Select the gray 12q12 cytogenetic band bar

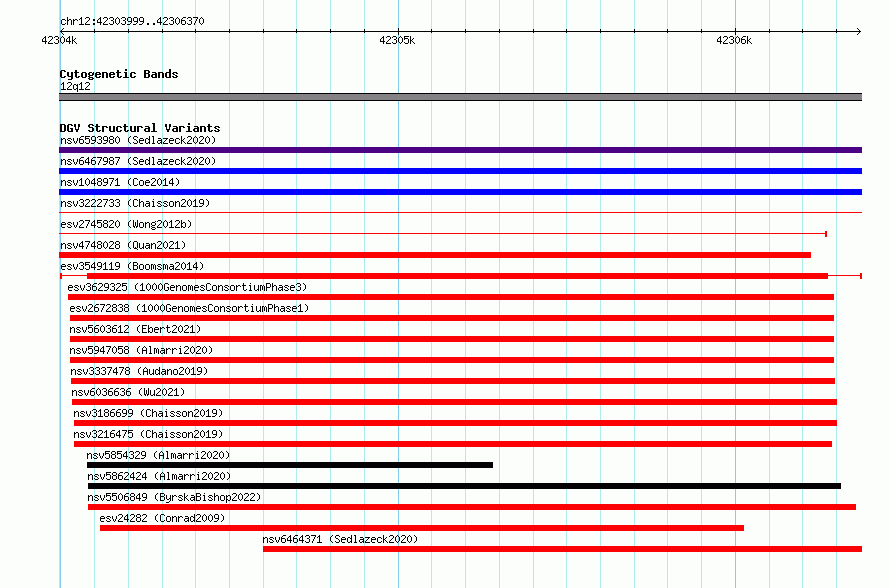[x=460, y=97]
